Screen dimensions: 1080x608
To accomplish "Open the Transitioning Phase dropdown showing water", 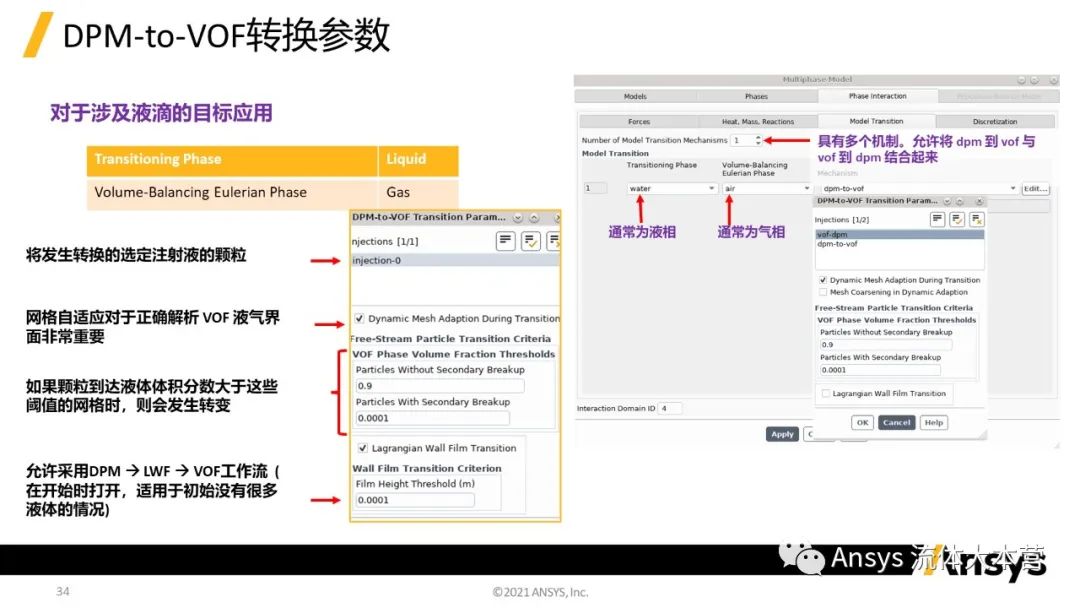I will [x=672, y=188].
